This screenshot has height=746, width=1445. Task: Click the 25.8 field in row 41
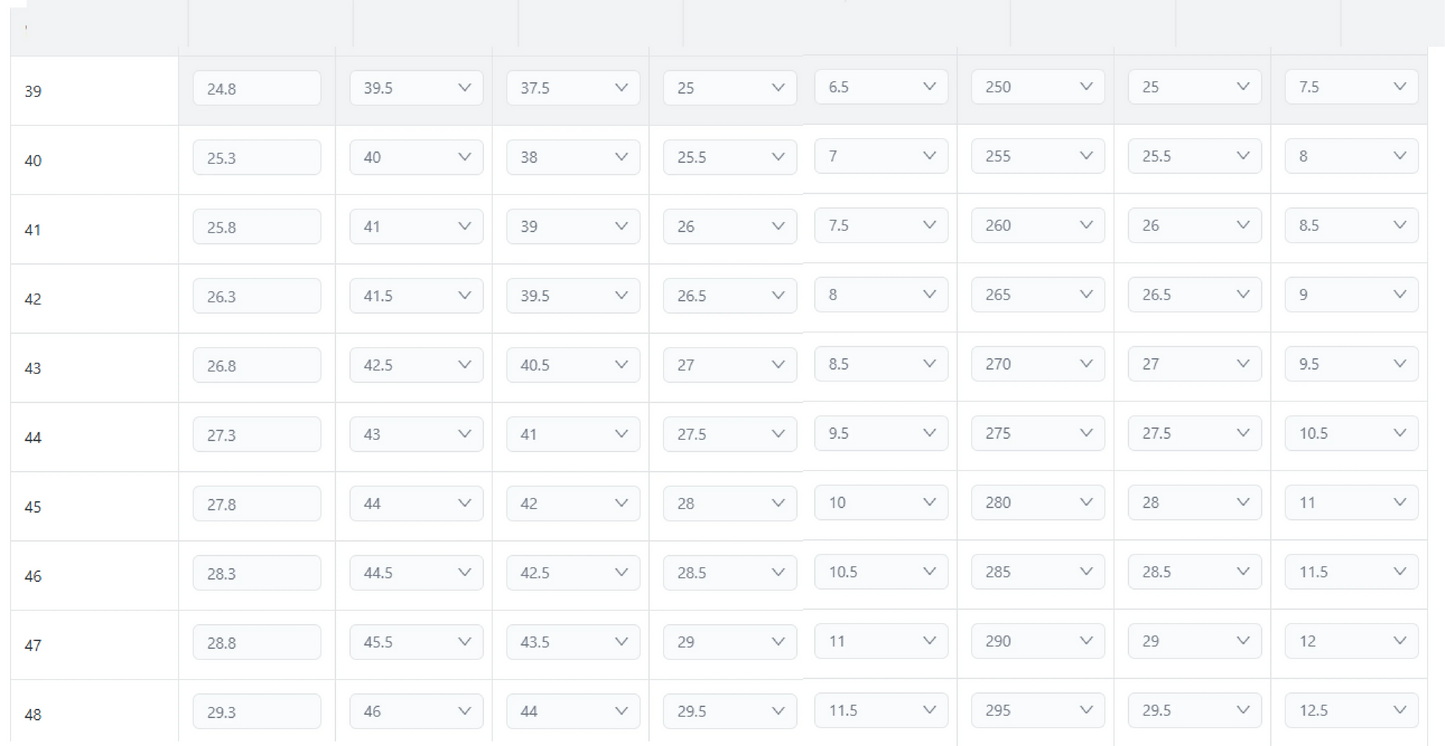(257, 227)
